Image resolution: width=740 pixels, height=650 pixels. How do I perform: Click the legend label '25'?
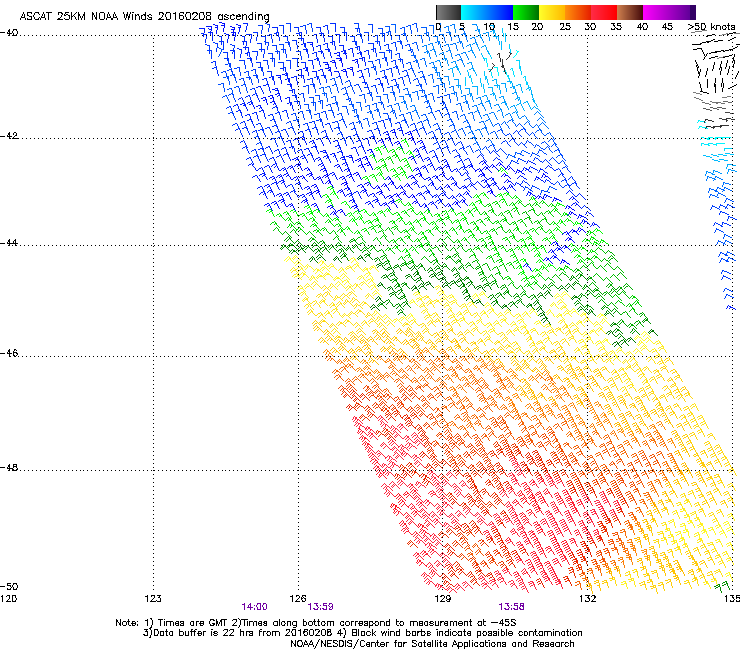point(565,26)
